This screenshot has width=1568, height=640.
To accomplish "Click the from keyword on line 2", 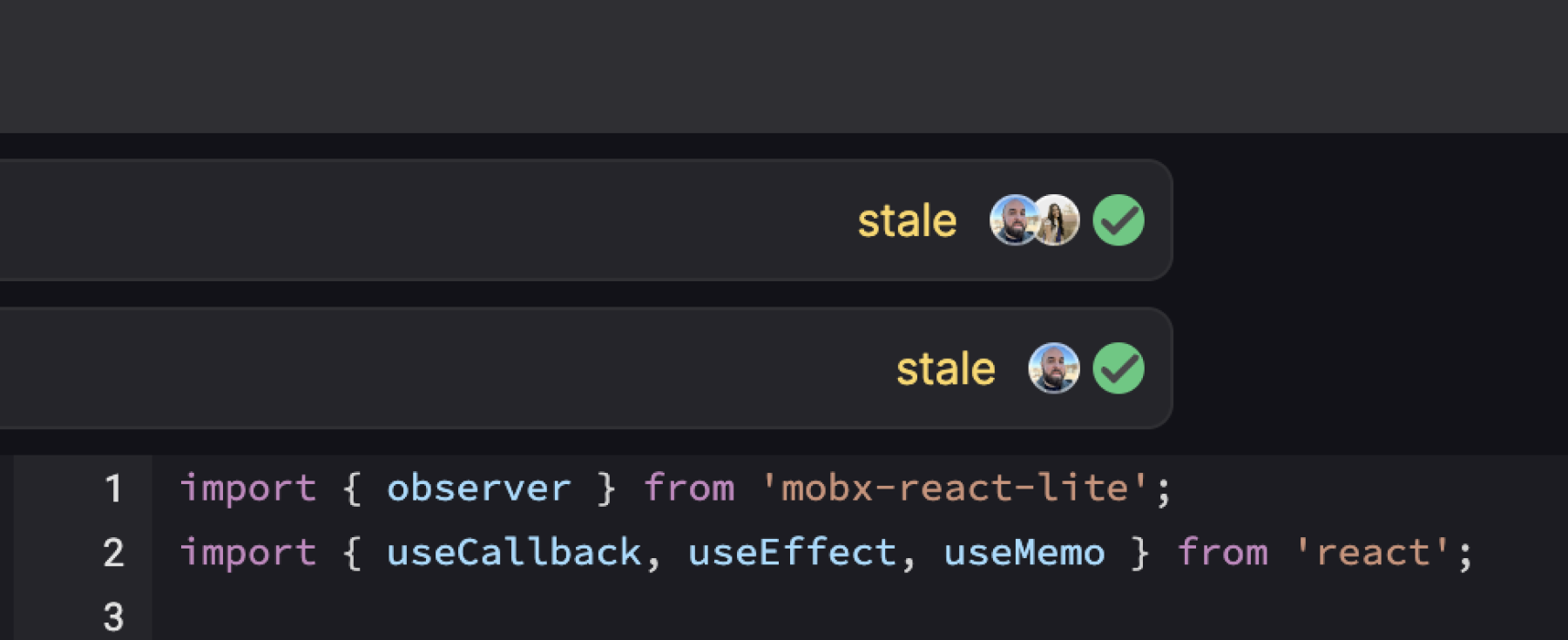I will click(1223, 553).
